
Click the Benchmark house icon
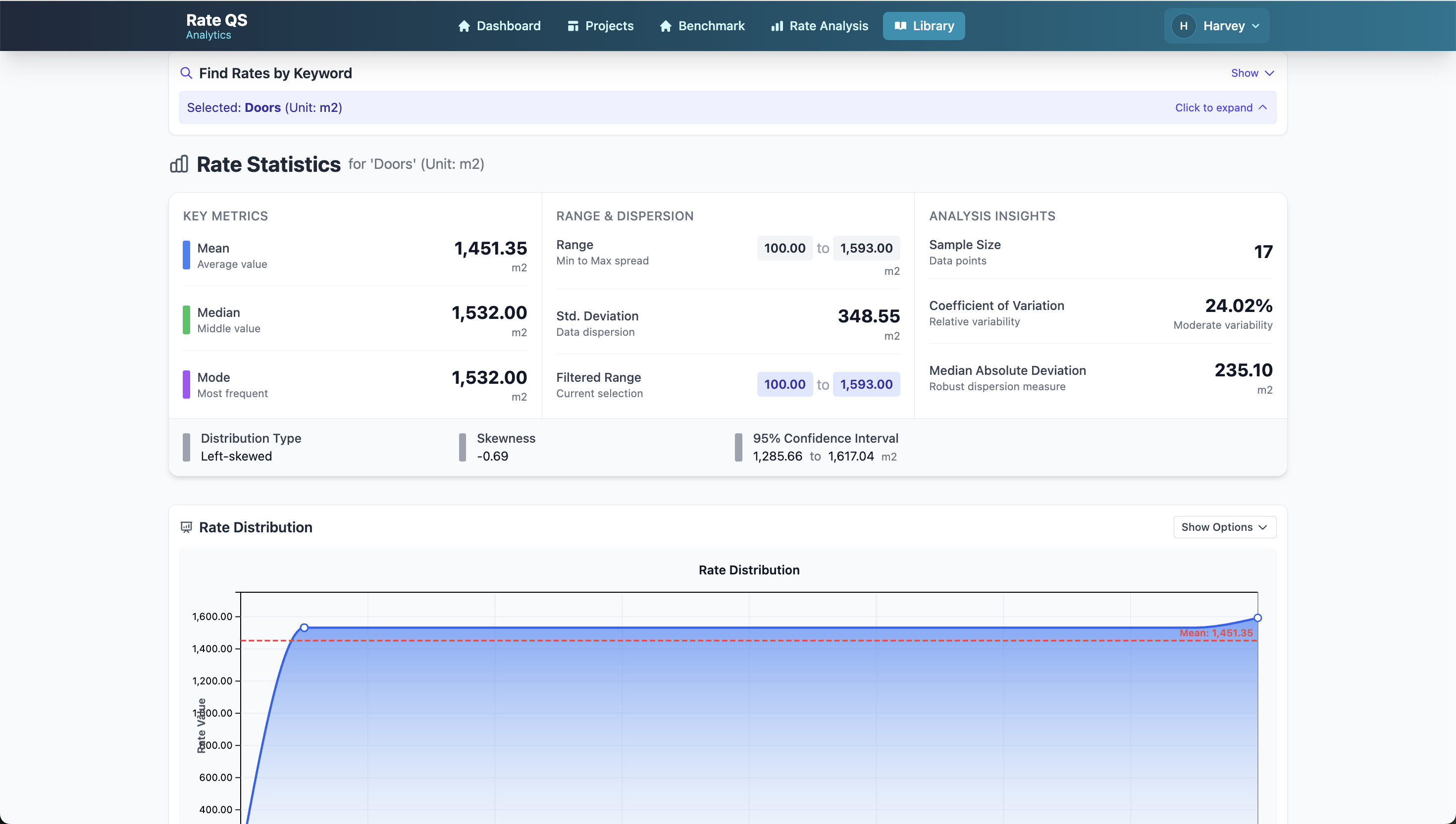pos(666,26)
